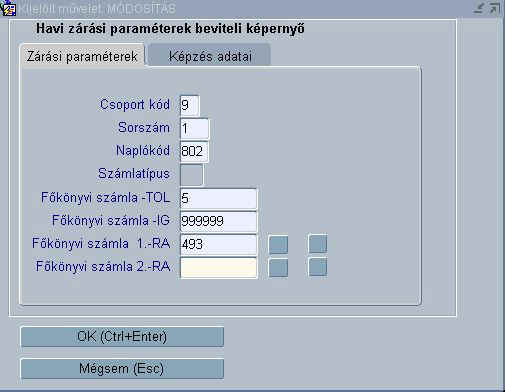
Task: Click the empty Főkönyvi számla 2.-RA field
Action: [218, 267]
